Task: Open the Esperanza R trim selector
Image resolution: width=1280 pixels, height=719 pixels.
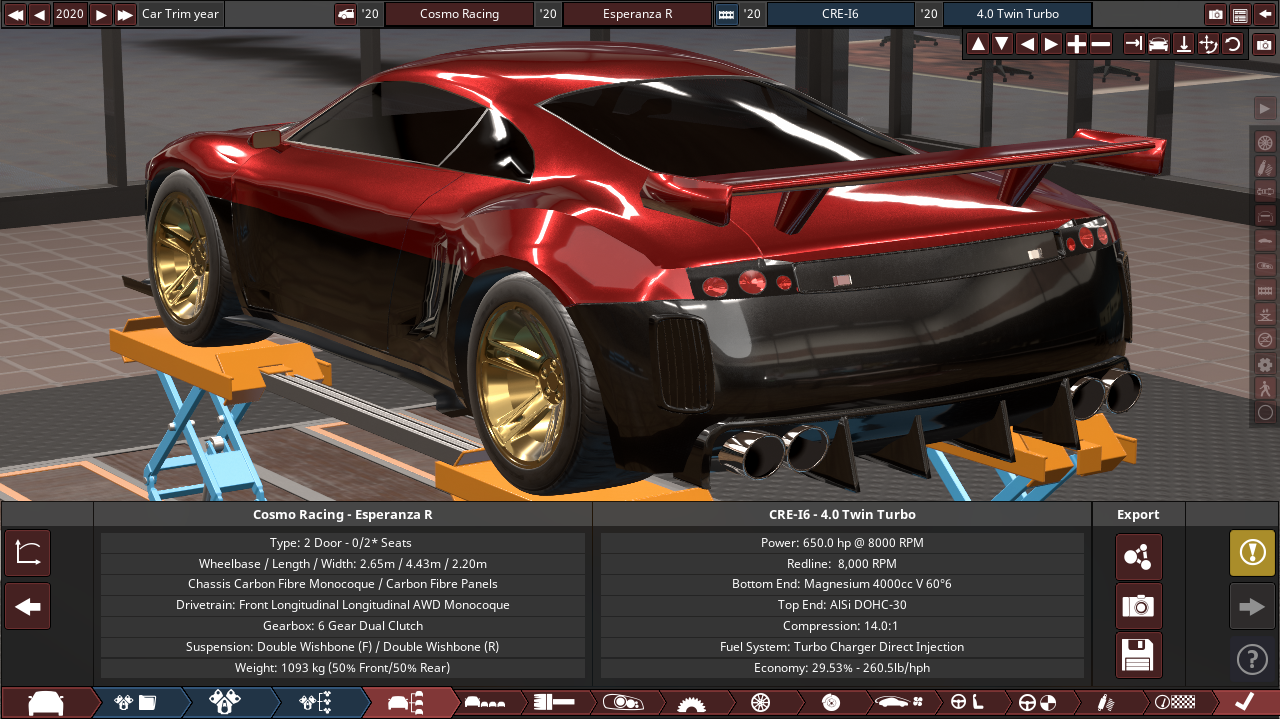Action: coord(638,14)
